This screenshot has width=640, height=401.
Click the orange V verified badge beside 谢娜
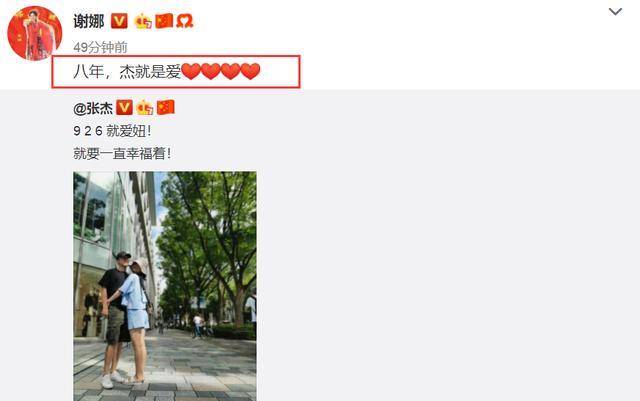(x=119, y=21)
